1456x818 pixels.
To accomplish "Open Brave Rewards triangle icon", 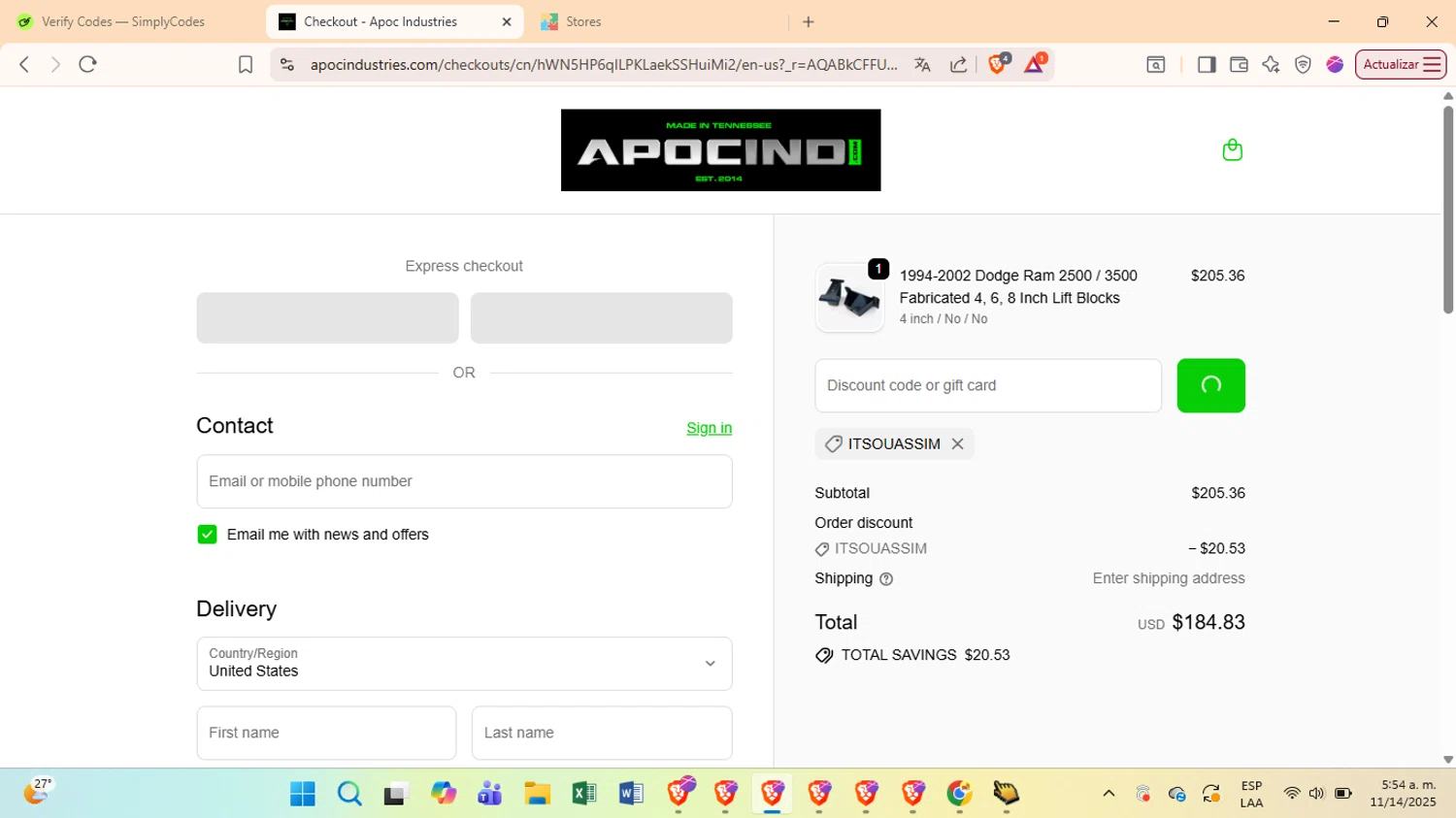I will [x=1034, y=64].
